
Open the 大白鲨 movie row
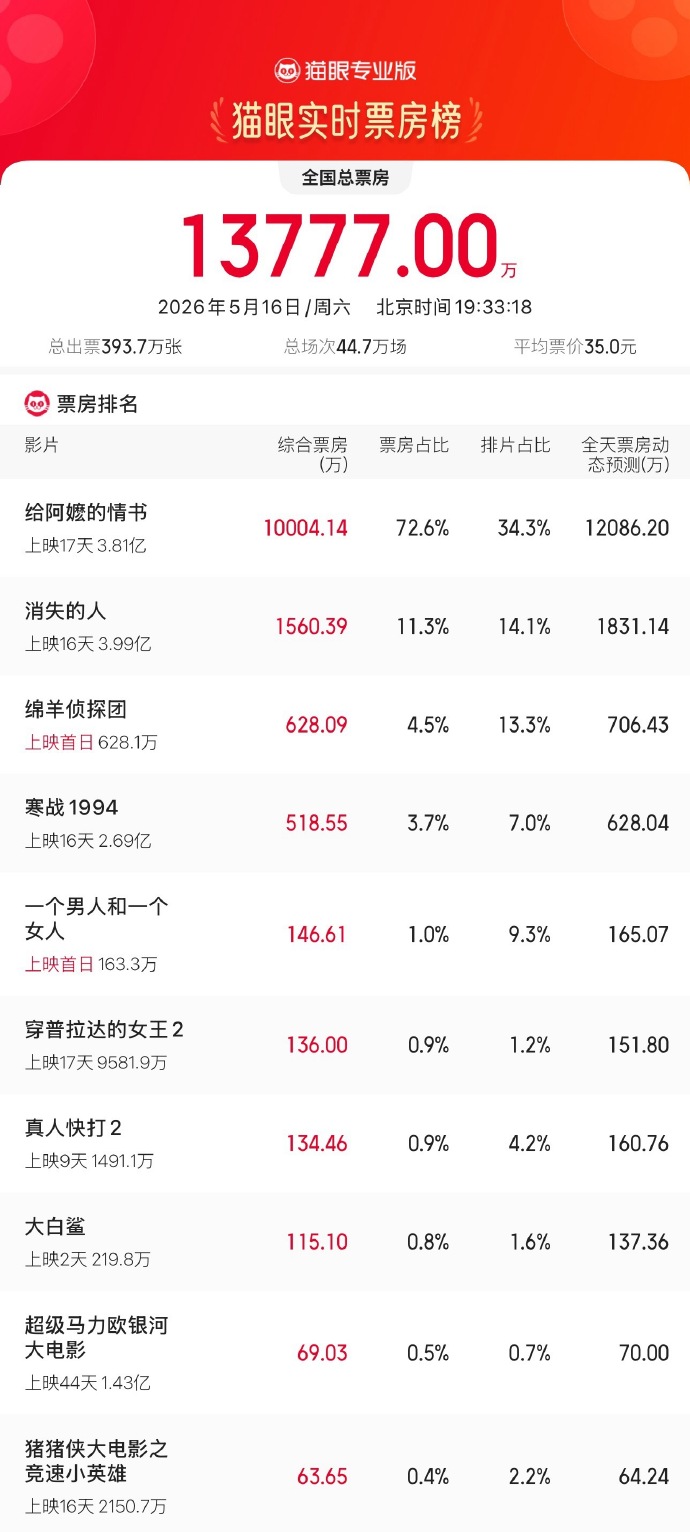point(345,1241)
